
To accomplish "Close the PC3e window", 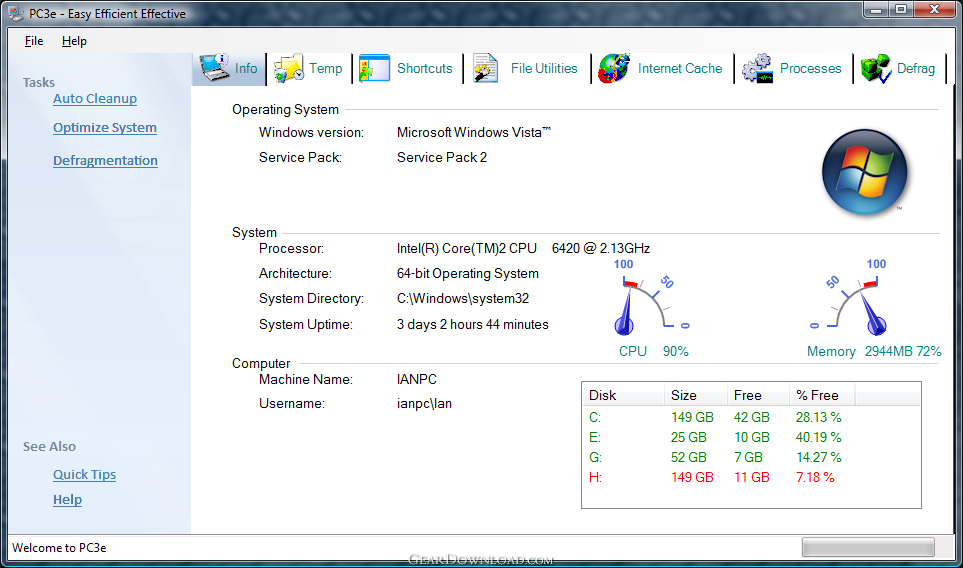I will click(x=935, y=9).
